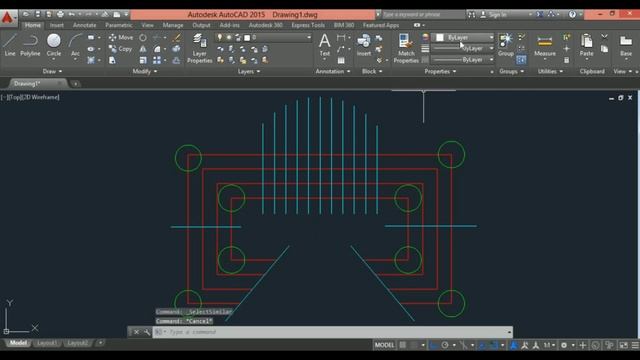
Task: Expand the Annotation panel
Action: pos(333,71)
